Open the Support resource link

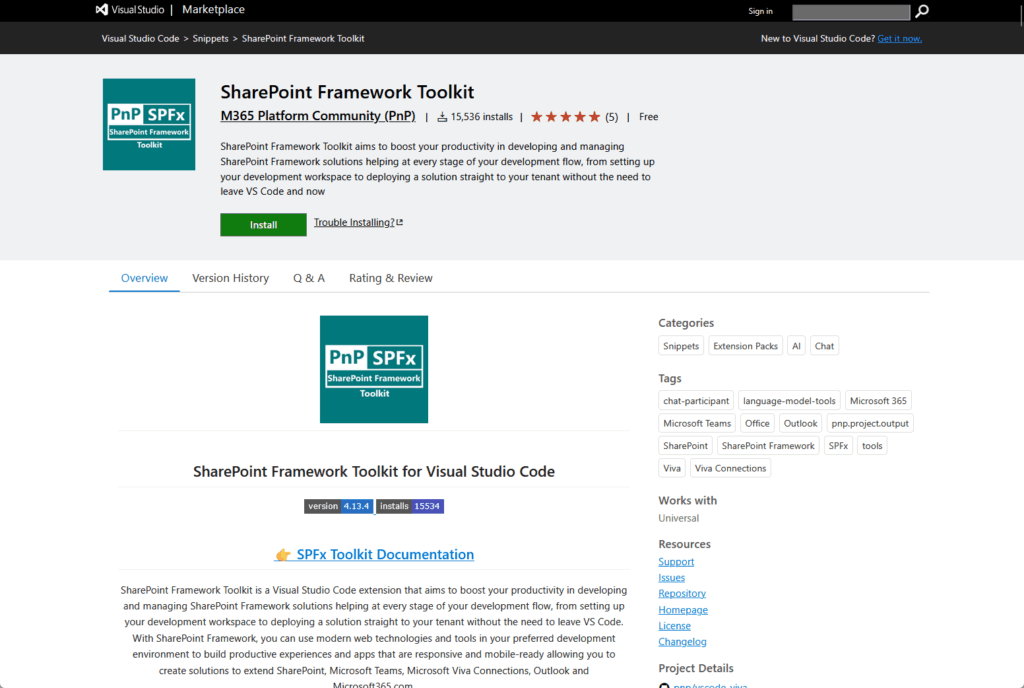[676, 562]
